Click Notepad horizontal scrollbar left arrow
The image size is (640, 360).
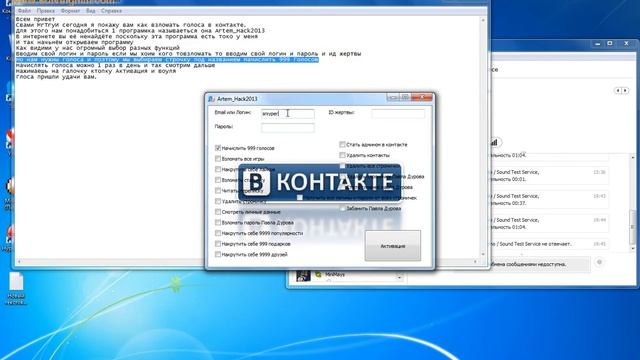point(19,262)
